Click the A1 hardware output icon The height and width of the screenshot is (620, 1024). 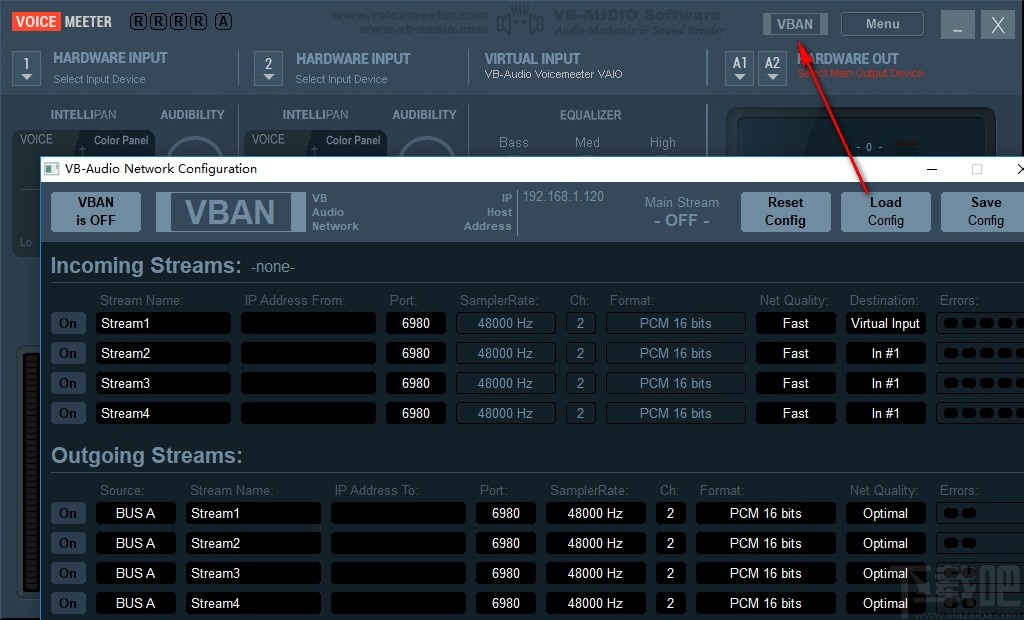[740, 68]
